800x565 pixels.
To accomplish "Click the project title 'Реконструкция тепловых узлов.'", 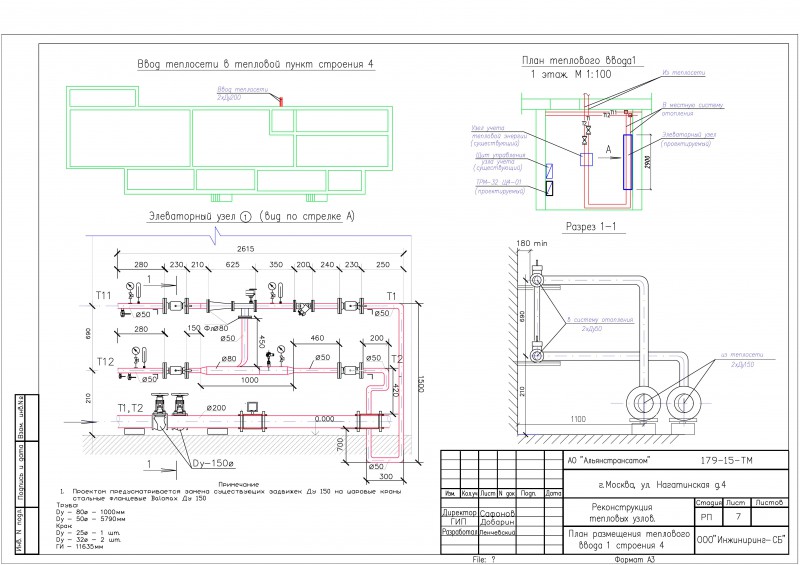I will 622,513.
